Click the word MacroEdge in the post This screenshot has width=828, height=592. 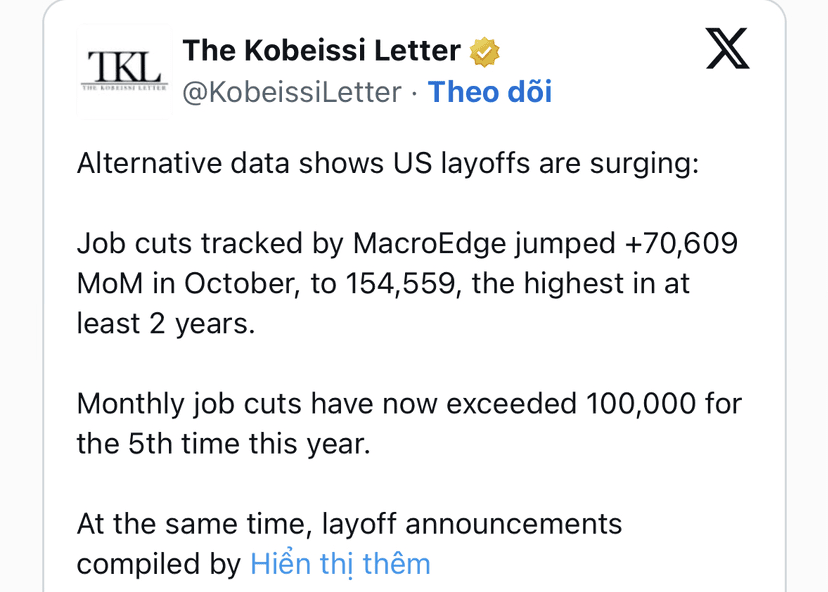coord(429,244)
